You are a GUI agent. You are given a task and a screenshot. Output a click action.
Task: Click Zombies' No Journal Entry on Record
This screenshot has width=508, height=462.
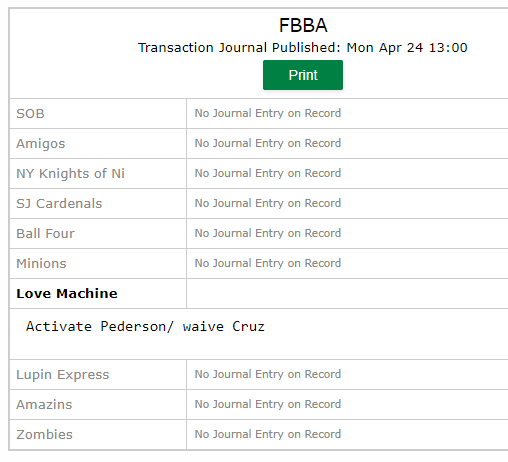click(268, 434)
